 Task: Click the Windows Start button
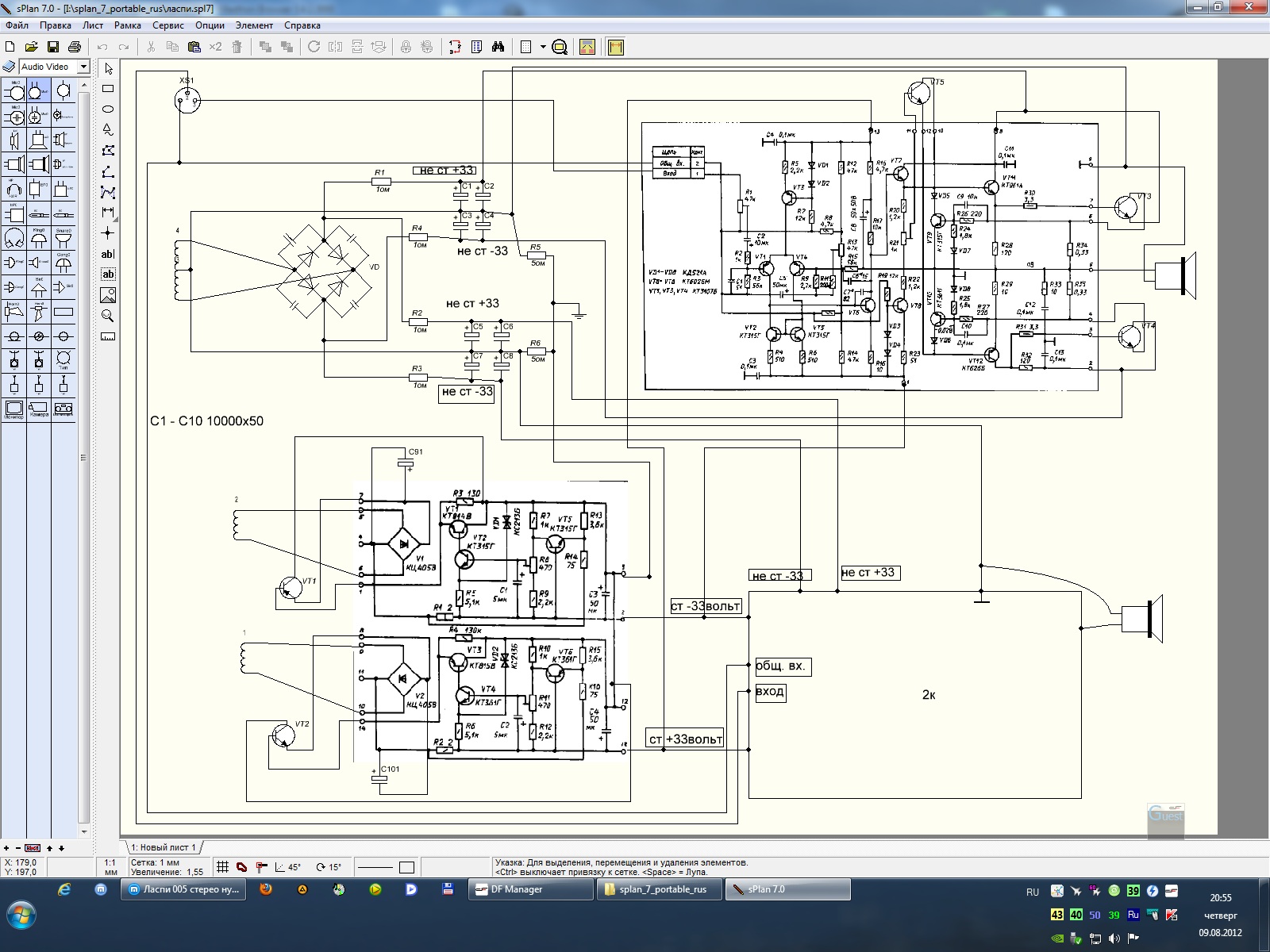(21, 915)
